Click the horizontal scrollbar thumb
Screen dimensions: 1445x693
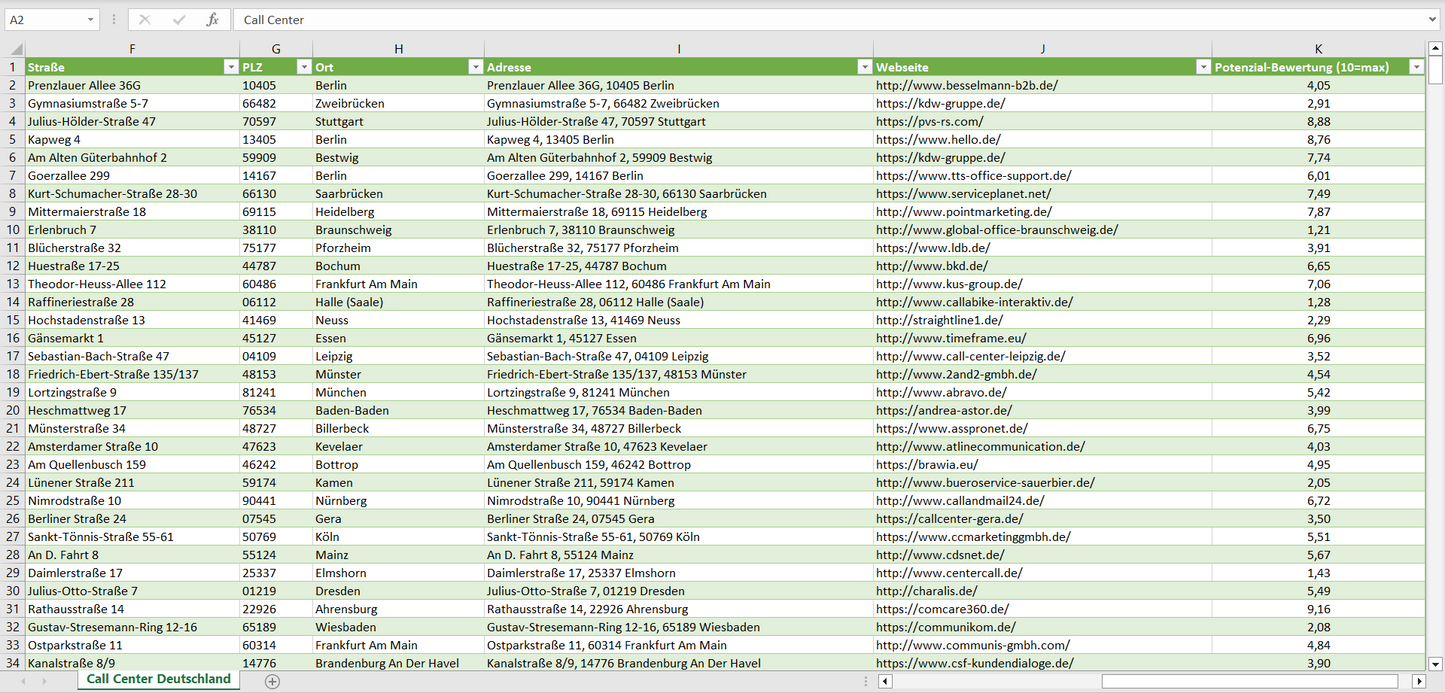click(x=1250, y=681)
